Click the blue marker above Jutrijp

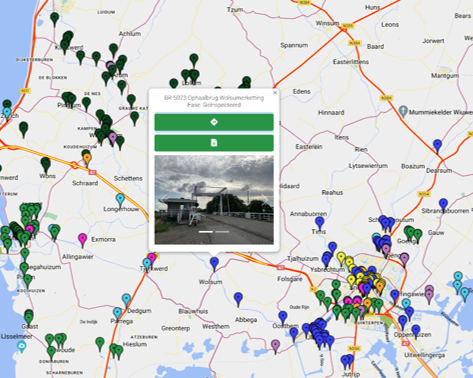point(347,361)
